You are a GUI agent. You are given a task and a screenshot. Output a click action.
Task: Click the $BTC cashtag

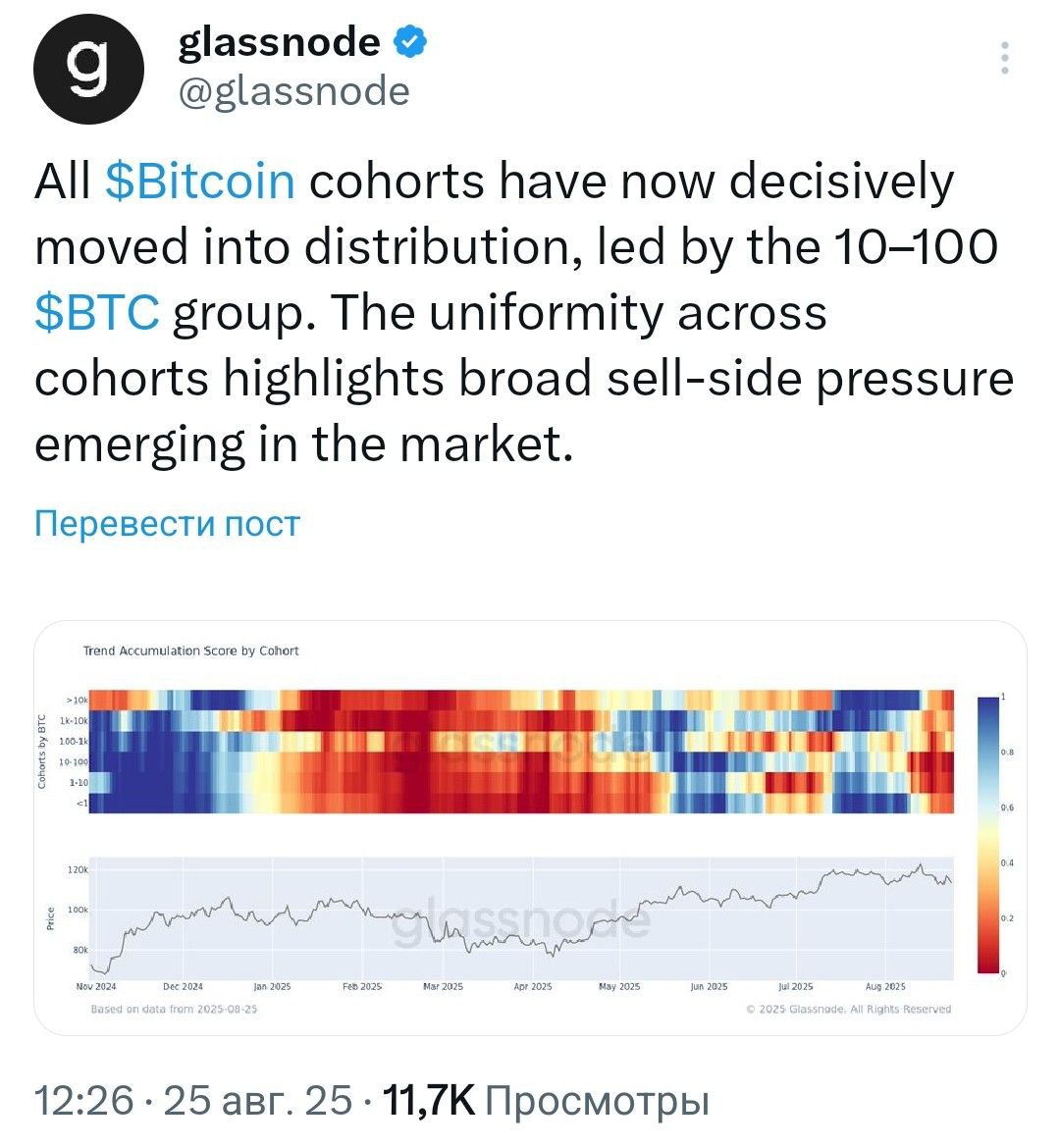[97, 313]
